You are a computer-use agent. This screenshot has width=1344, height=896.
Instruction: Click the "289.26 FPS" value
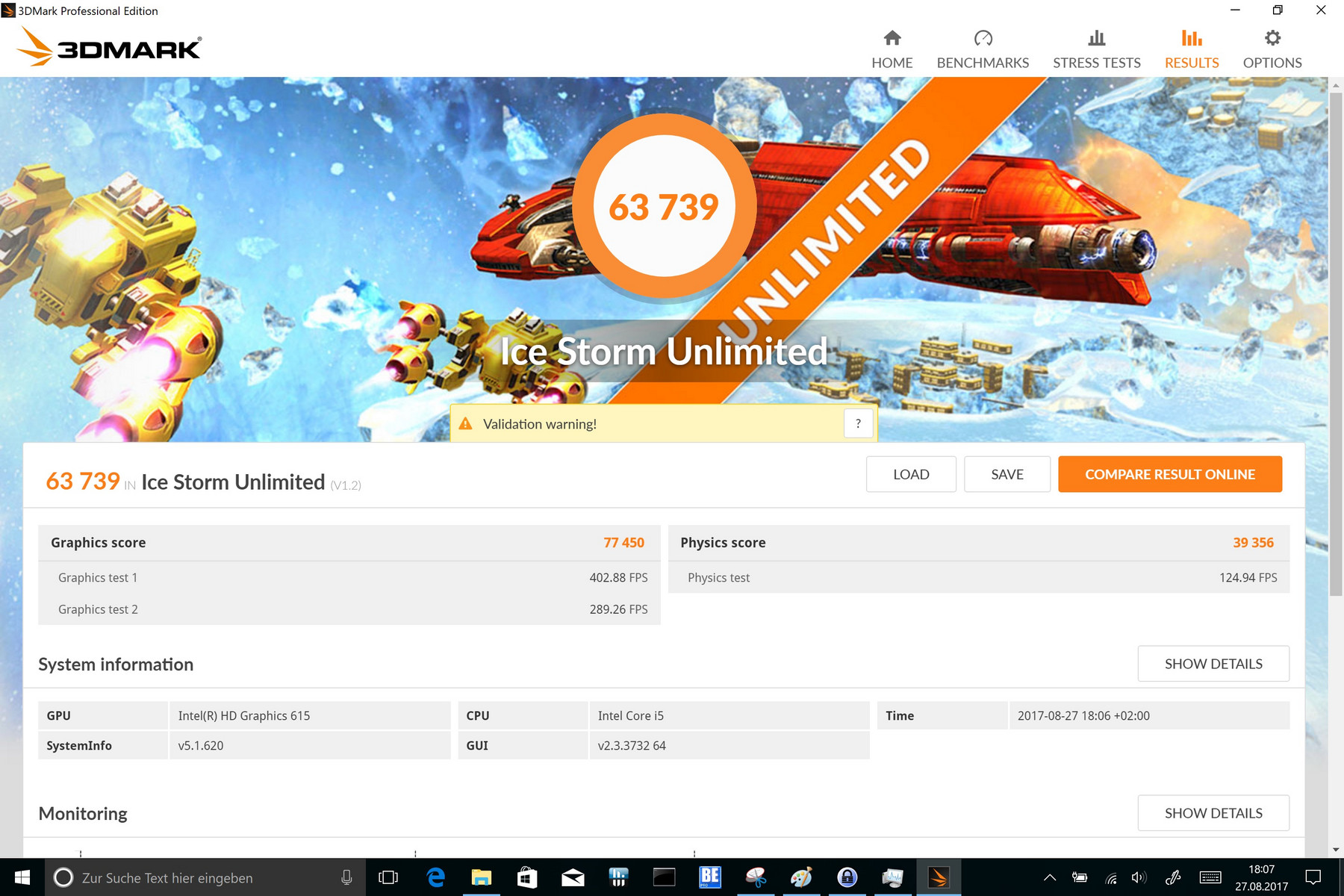(618, 609)
